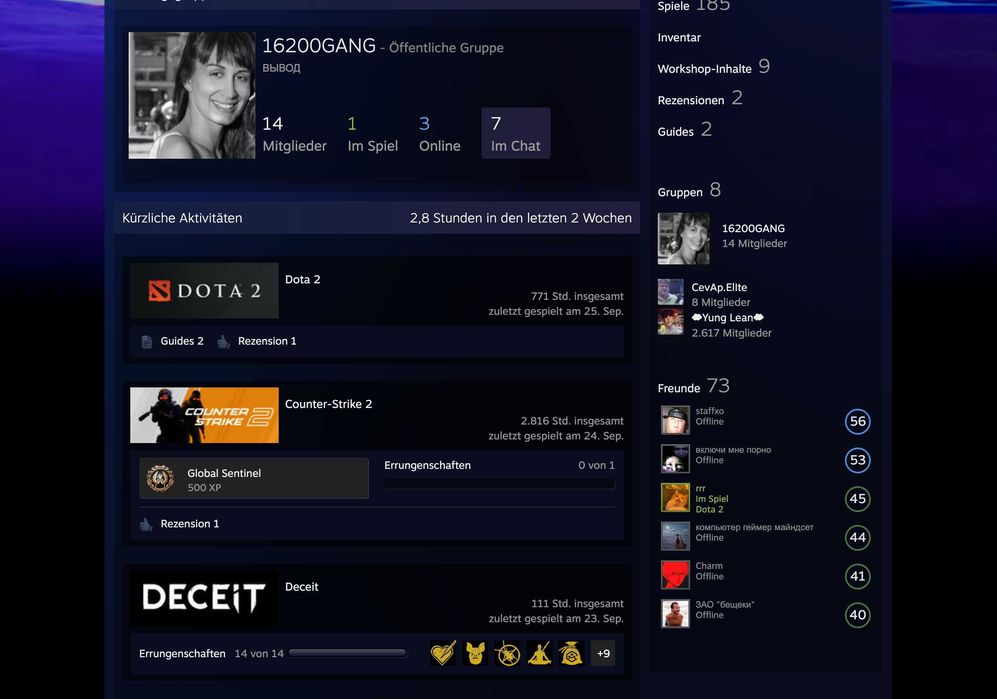Open the meditating-figure Deceit achievement icon
The image size is (997, 699).
[x=539, y=653]
